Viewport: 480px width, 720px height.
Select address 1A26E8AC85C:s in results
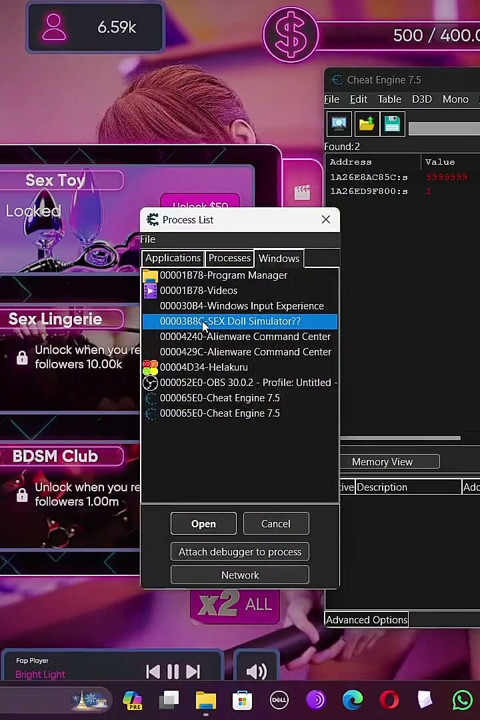tap(369, 177)
